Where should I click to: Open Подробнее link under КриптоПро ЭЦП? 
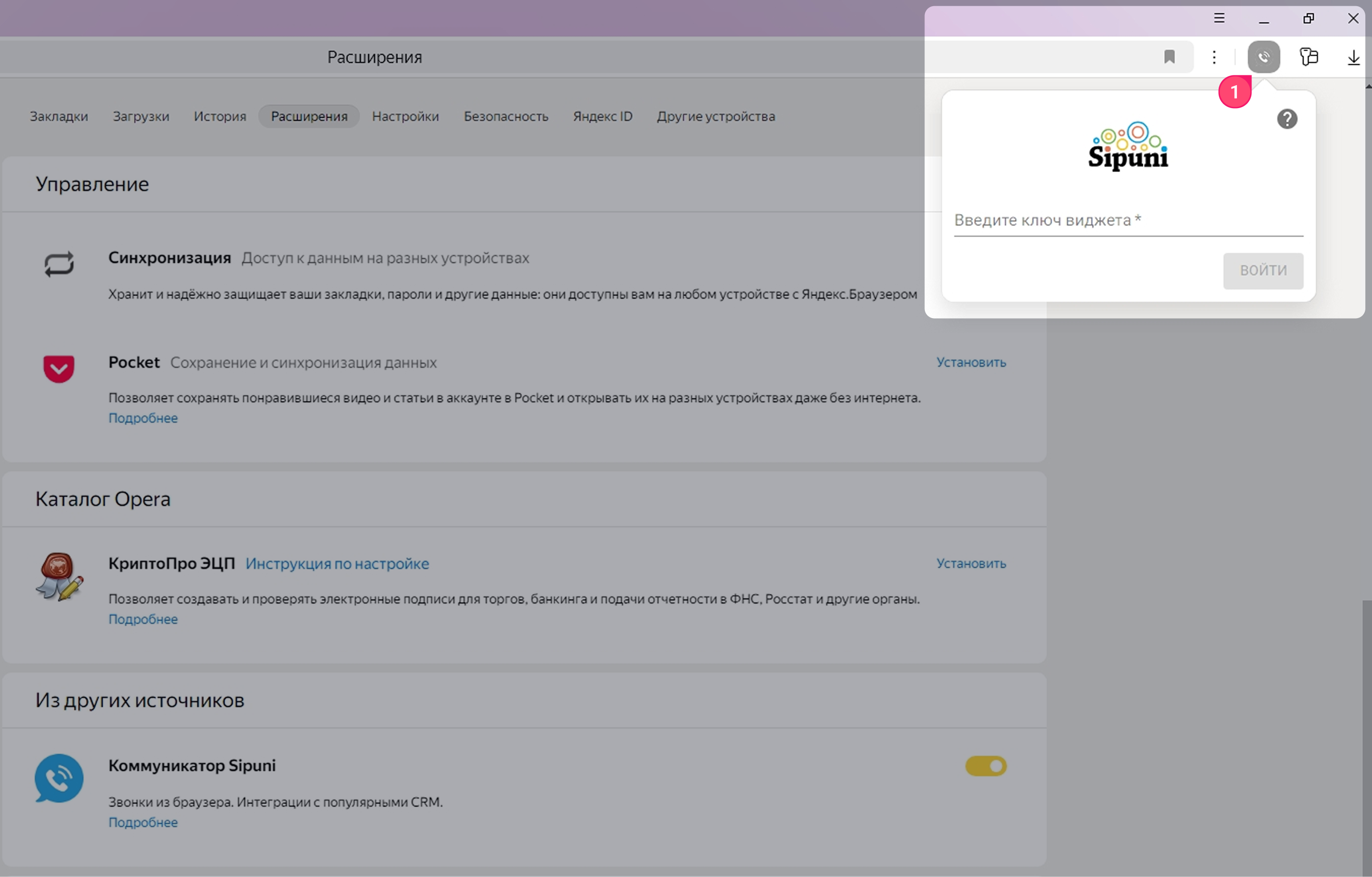coord(143,620)
